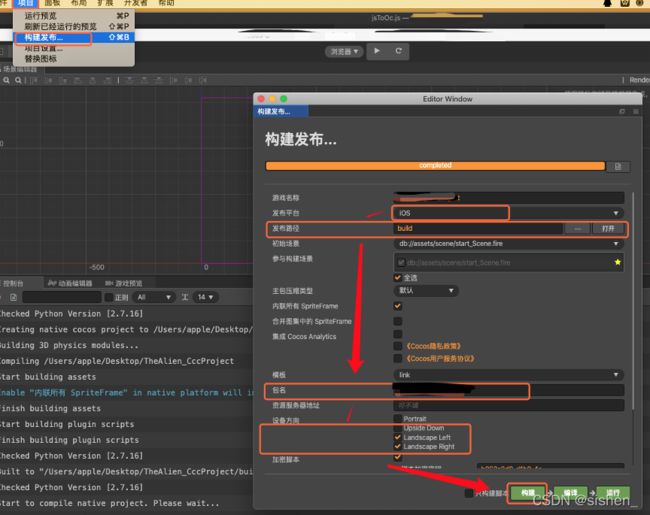Click the refresh preview icon
The image size is (650, 515).
coord(398,51)
